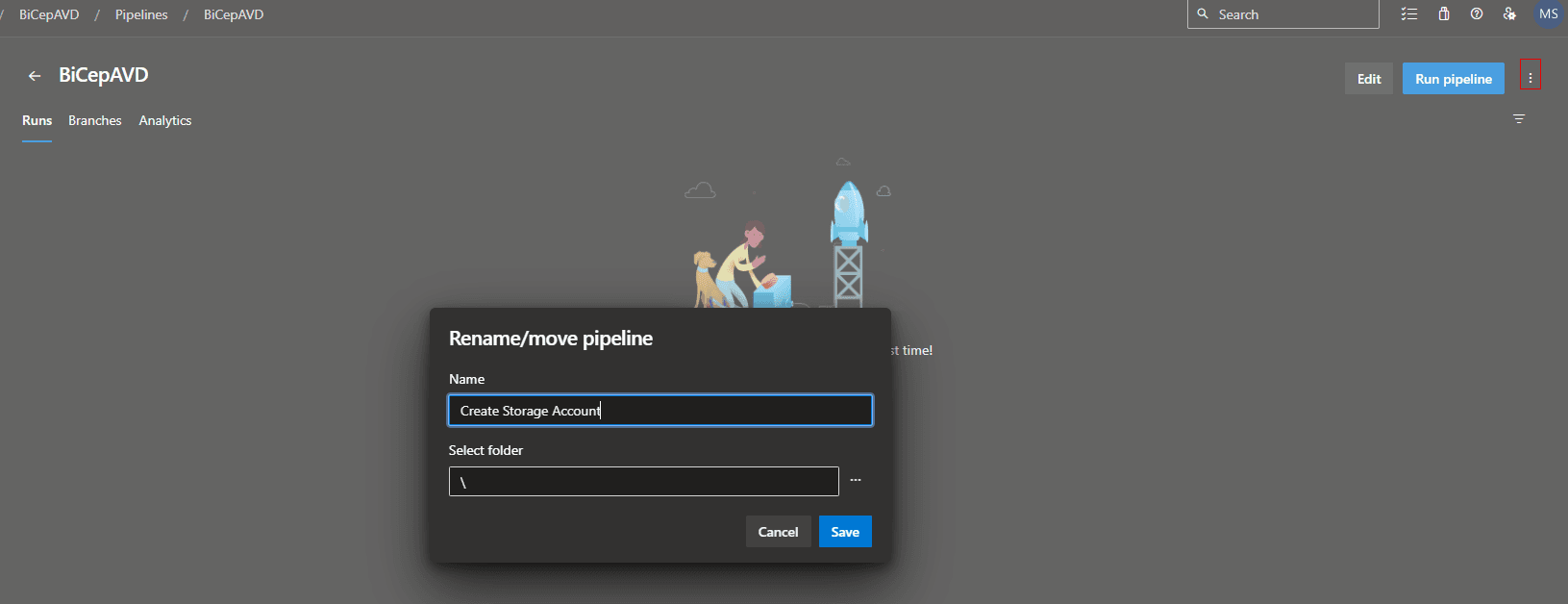Cancel the Rename/move pipeline dialog
This screenshot has width=1568, height=604.
[778, 532]
